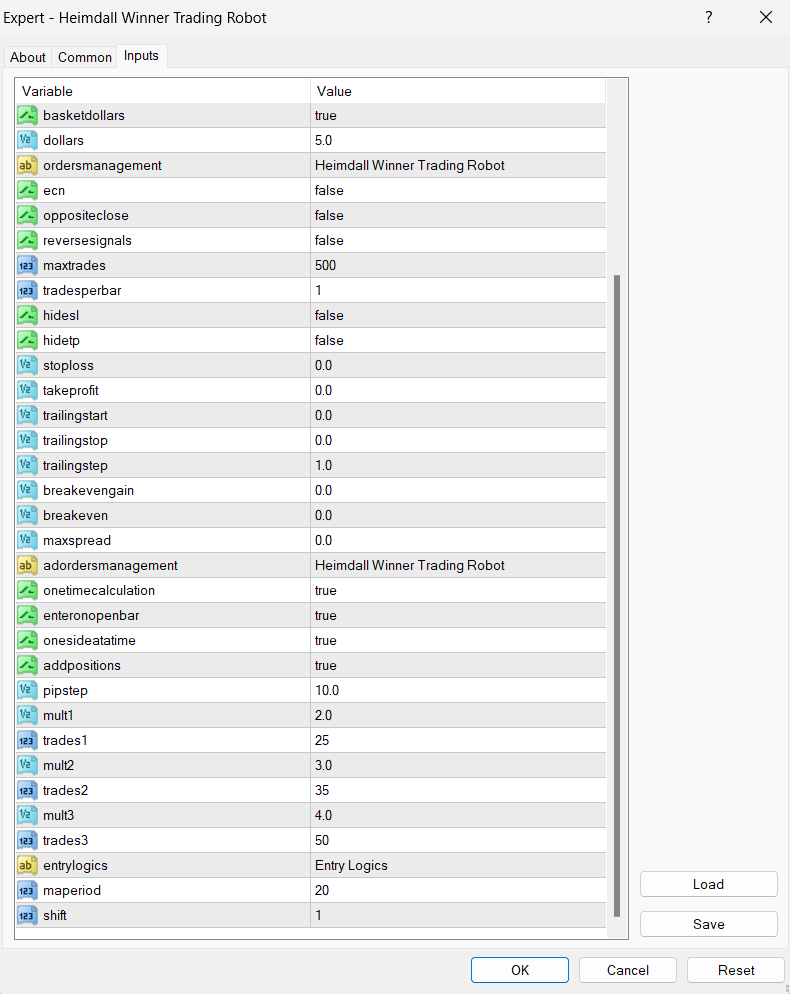Image resolution: width=790 pixels, height=994 pixels.
Task: Click the Variable column header
Action: pyautogui.click(x=163, y=91)
